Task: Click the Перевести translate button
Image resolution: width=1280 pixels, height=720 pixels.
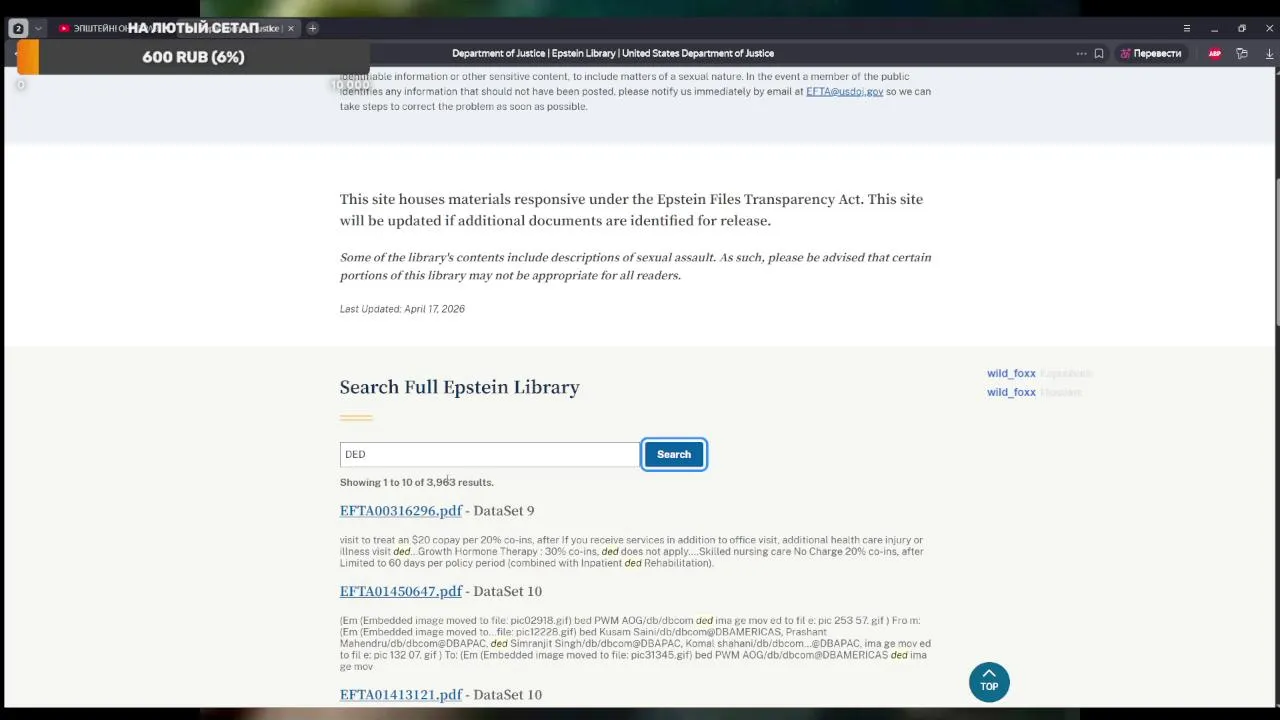Action: [x=1150, y=54]
